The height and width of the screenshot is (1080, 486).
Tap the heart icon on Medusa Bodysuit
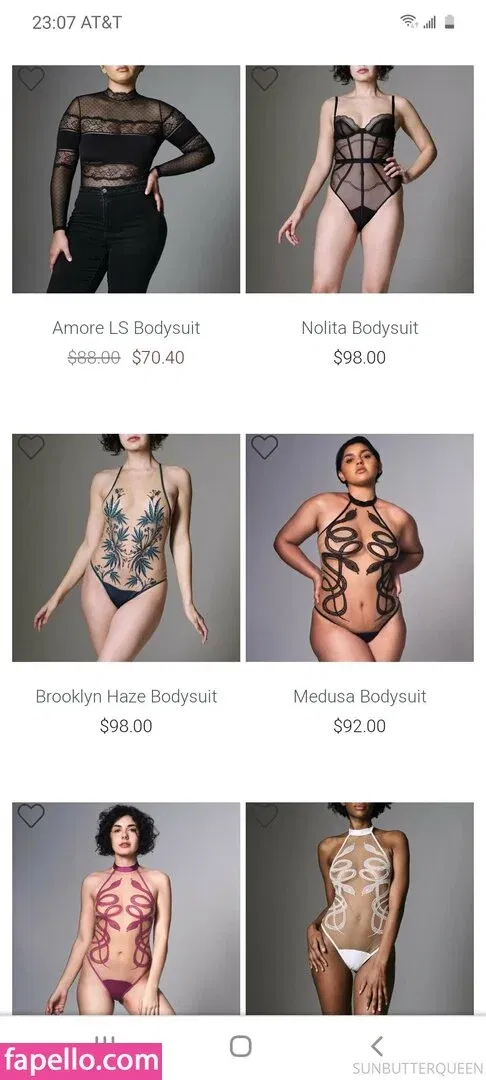[x=264, y=447]
